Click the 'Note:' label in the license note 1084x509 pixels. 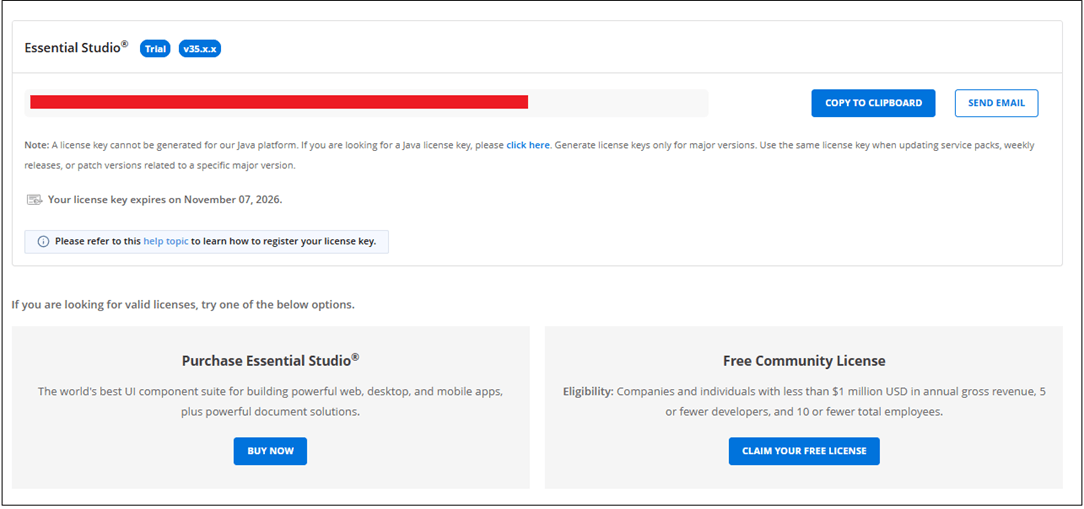[37, 145]
